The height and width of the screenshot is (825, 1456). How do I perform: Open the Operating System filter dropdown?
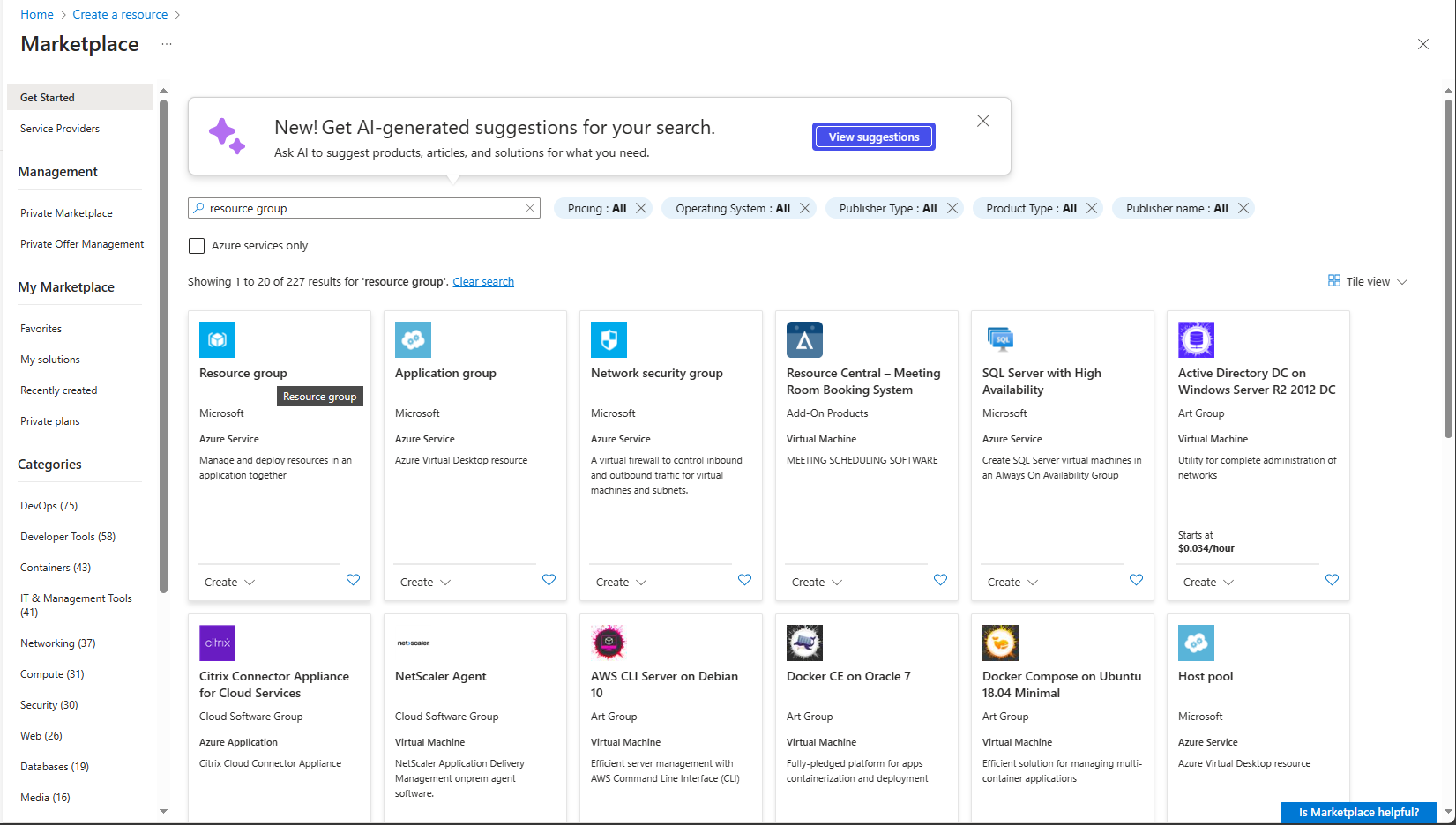tap(735, 208)
